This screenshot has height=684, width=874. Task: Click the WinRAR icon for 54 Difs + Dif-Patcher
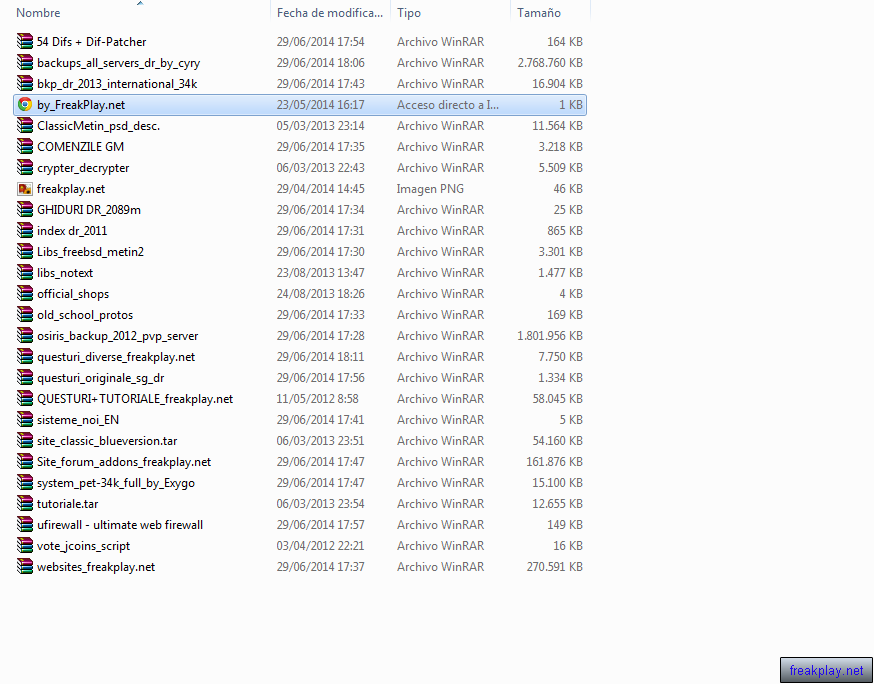click(x=25, y=42)
